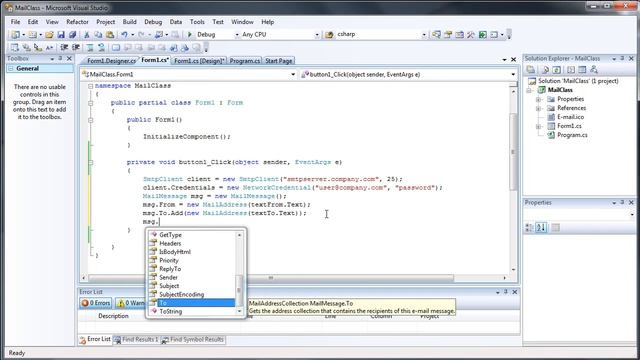
Task: Select Program.cs in the Solution Explorer tree
Action: tap(572, 135)
